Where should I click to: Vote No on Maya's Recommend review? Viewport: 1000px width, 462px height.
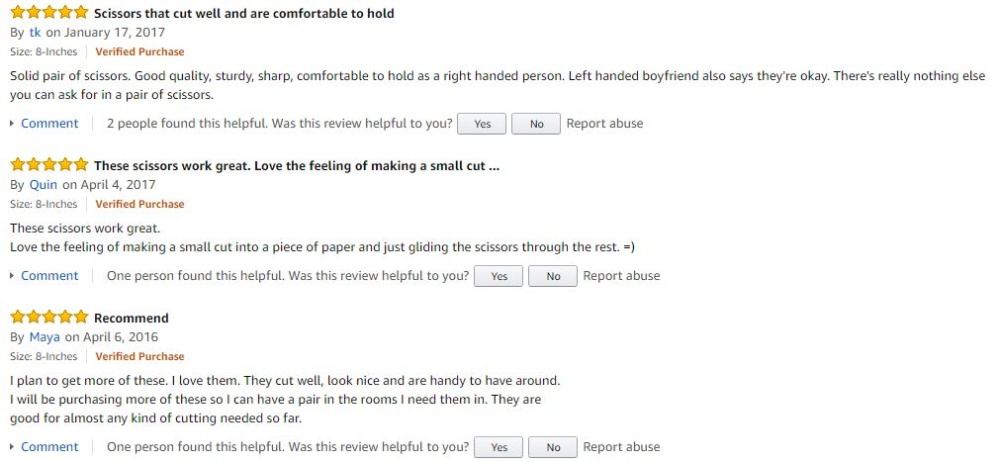553,447
